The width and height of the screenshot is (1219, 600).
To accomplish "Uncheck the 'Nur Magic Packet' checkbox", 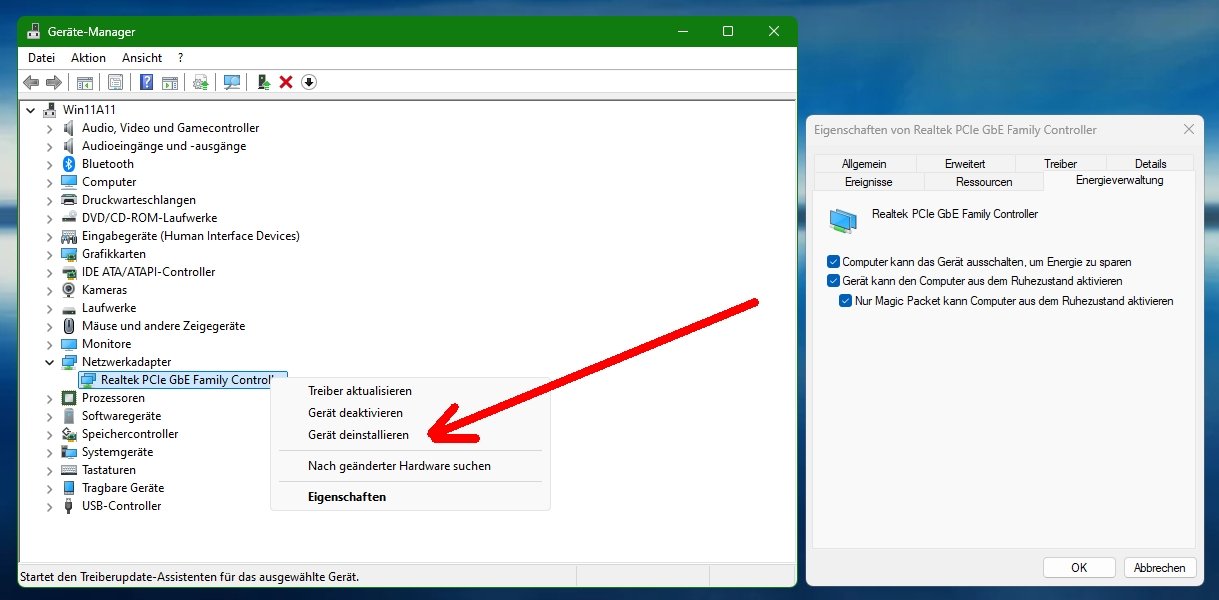I will (847, 301).
